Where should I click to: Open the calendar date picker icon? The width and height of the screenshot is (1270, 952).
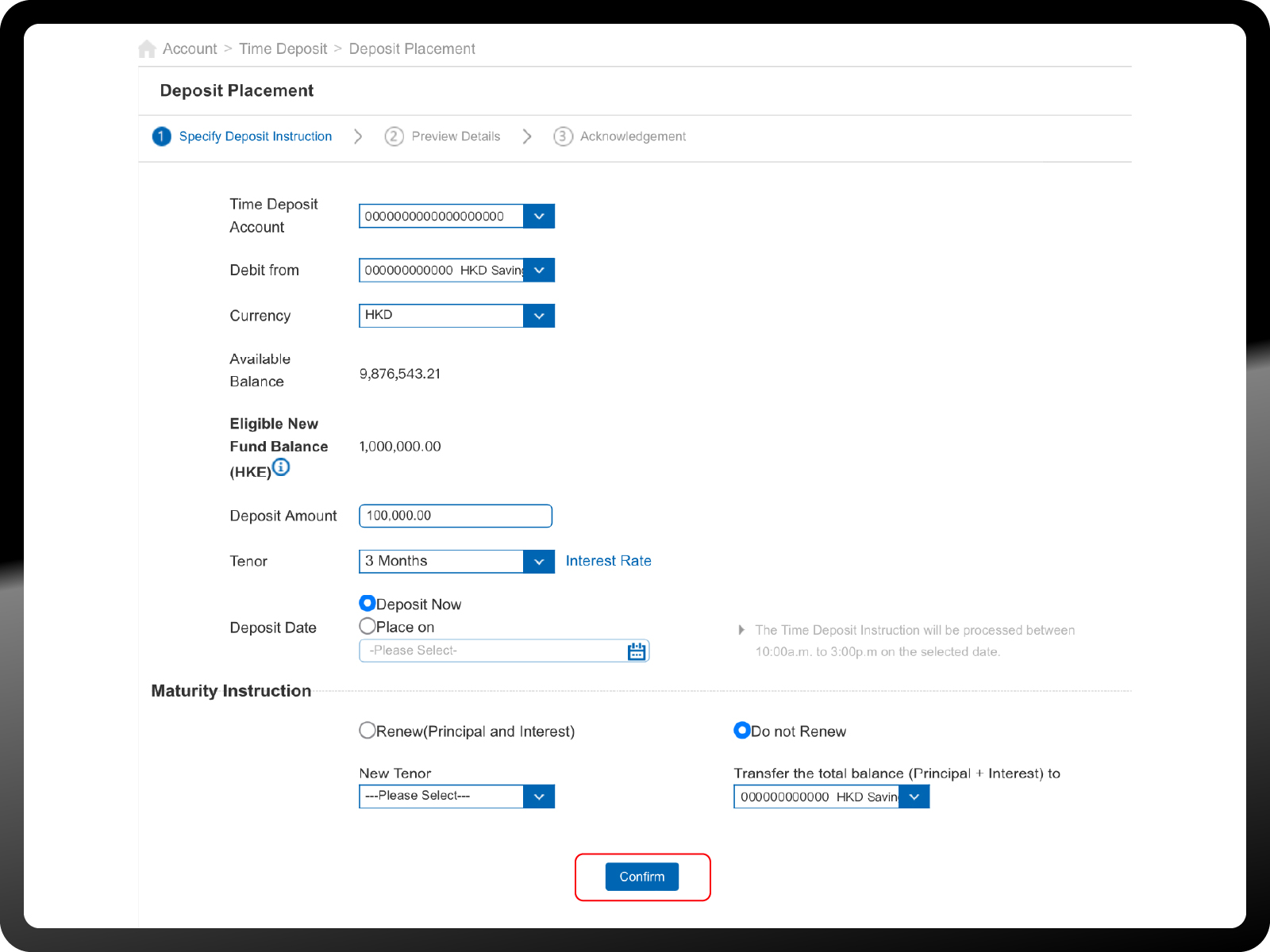point(637,651)
